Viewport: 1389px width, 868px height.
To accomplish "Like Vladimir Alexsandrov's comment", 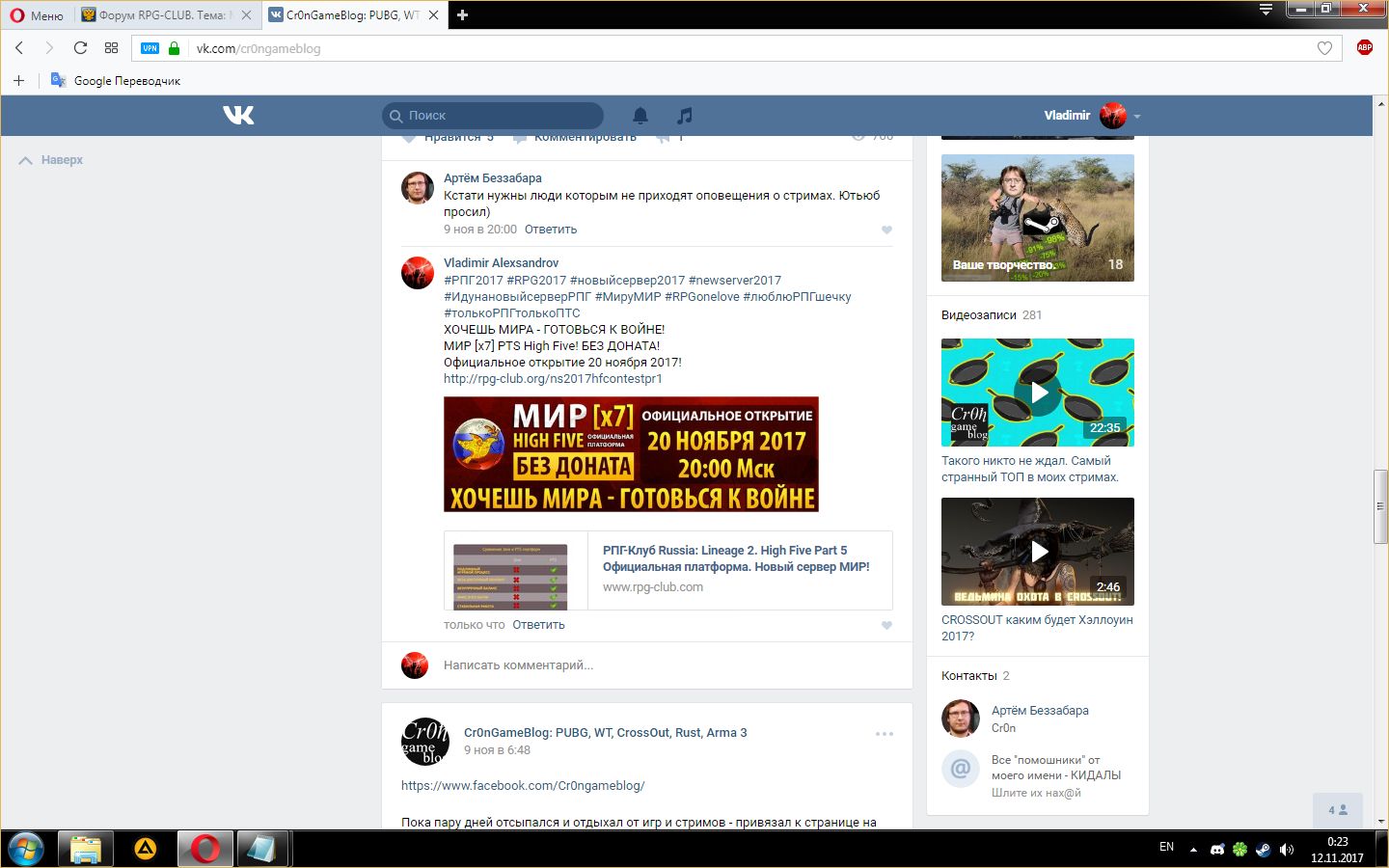I will click(886, 625).
